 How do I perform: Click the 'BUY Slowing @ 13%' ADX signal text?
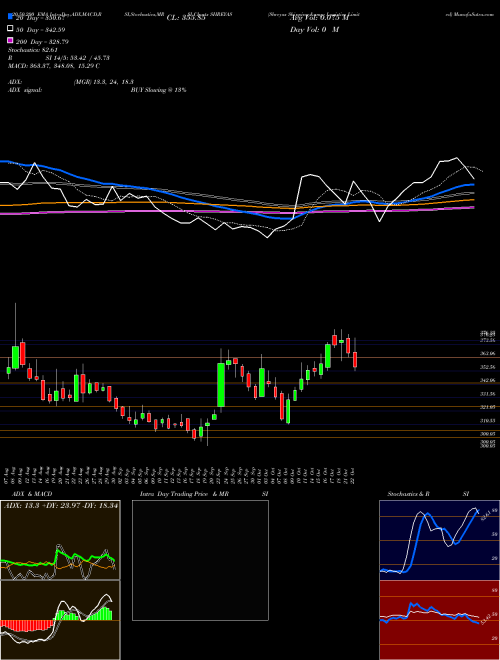(158, 90)
